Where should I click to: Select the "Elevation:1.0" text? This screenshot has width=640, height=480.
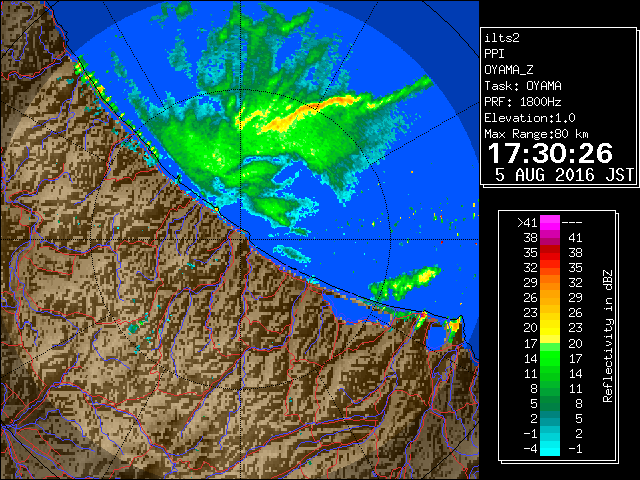tap(530, 118)
